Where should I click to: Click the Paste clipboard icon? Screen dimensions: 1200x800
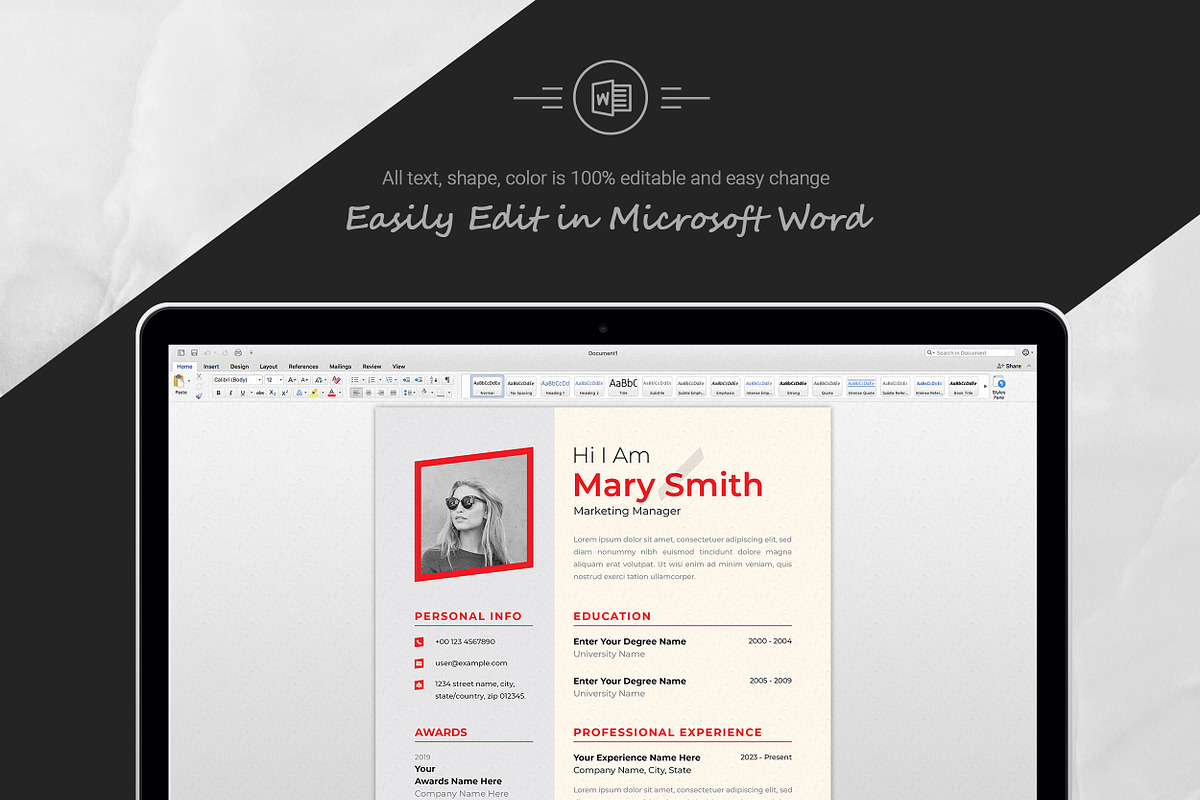(x=179, y=380)
